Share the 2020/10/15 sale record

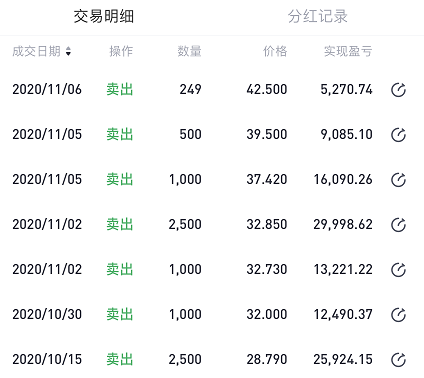click(398, 360)
